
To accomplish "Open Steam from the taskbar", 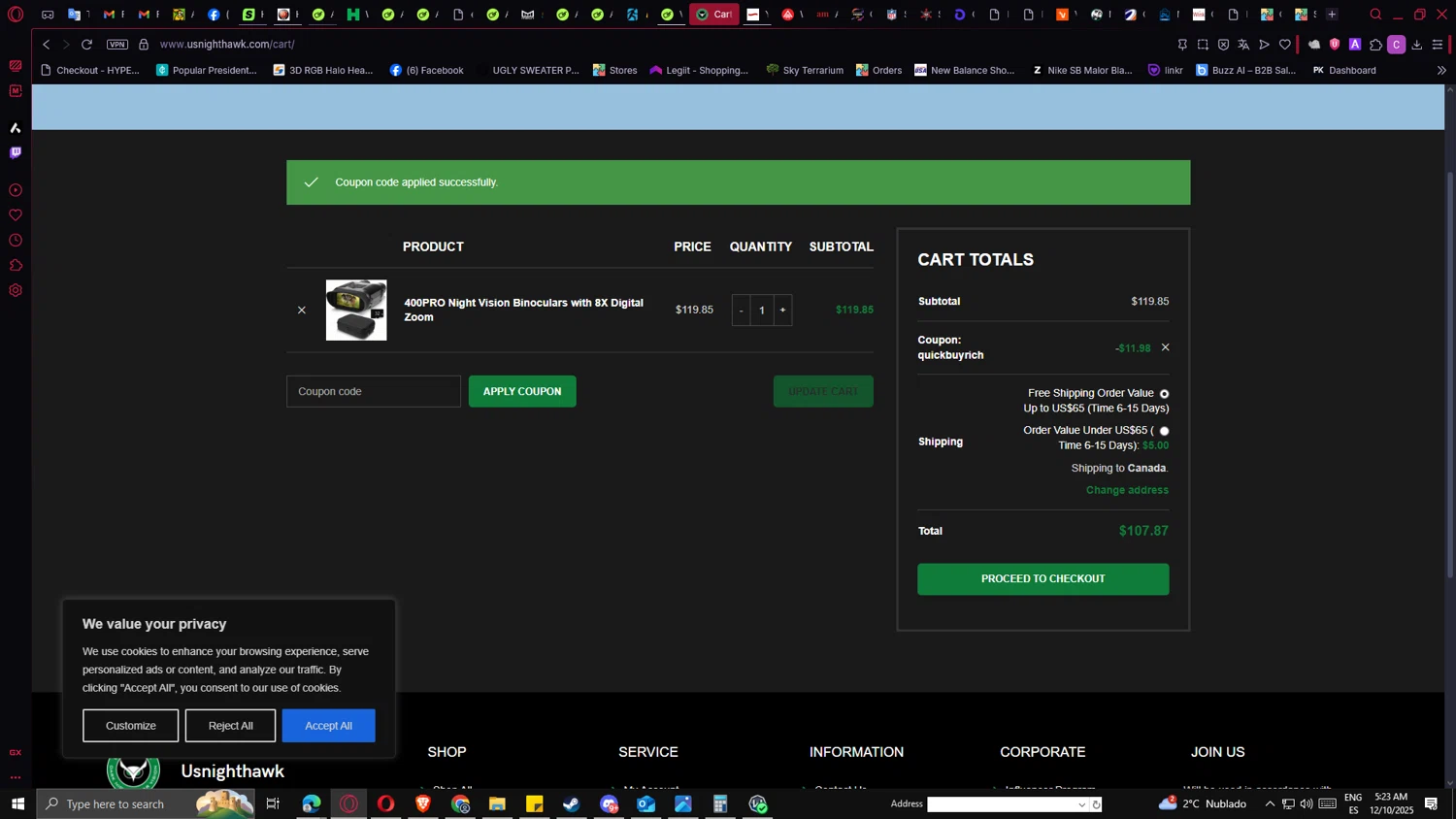I will click(572, 804).
